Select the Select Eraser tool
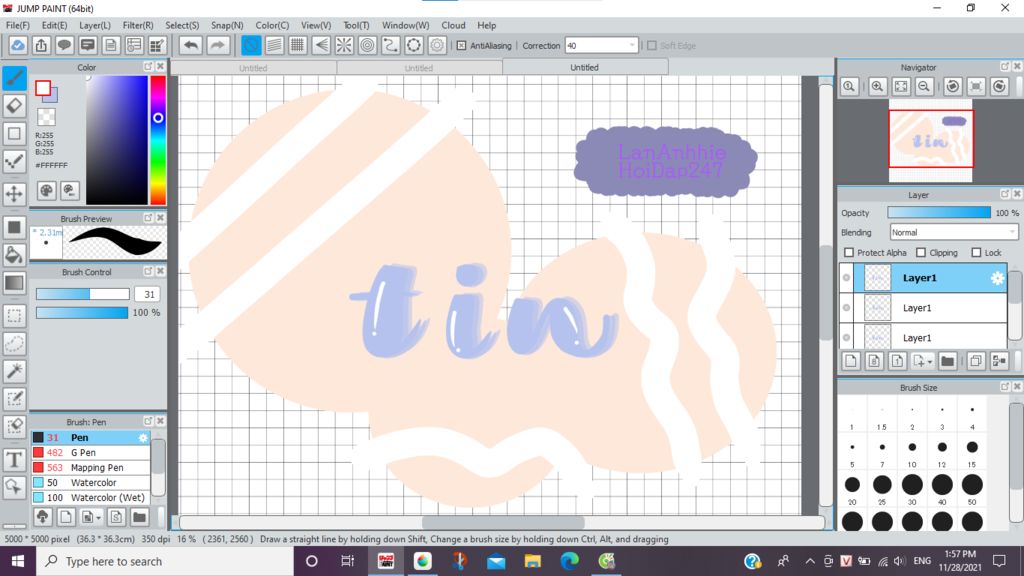 click(14, 426)
